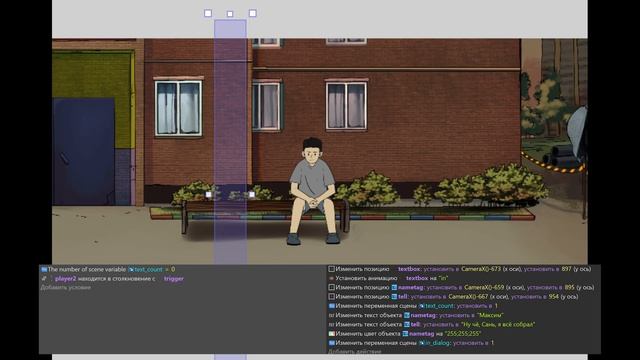The width and height of the screenshot is (640, 360).
Task: Click the top-center resize handle of the trigger object
Action: coord(230,14)
